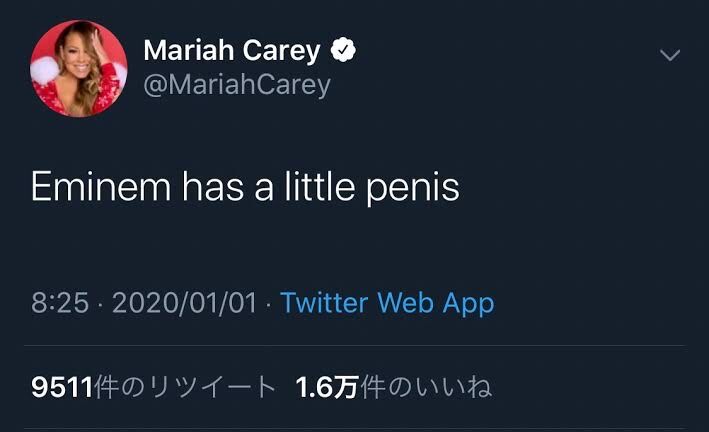View the 1.6万 likes count
Image resolution: width=709 pixels, height=432 pixels.
327,387
